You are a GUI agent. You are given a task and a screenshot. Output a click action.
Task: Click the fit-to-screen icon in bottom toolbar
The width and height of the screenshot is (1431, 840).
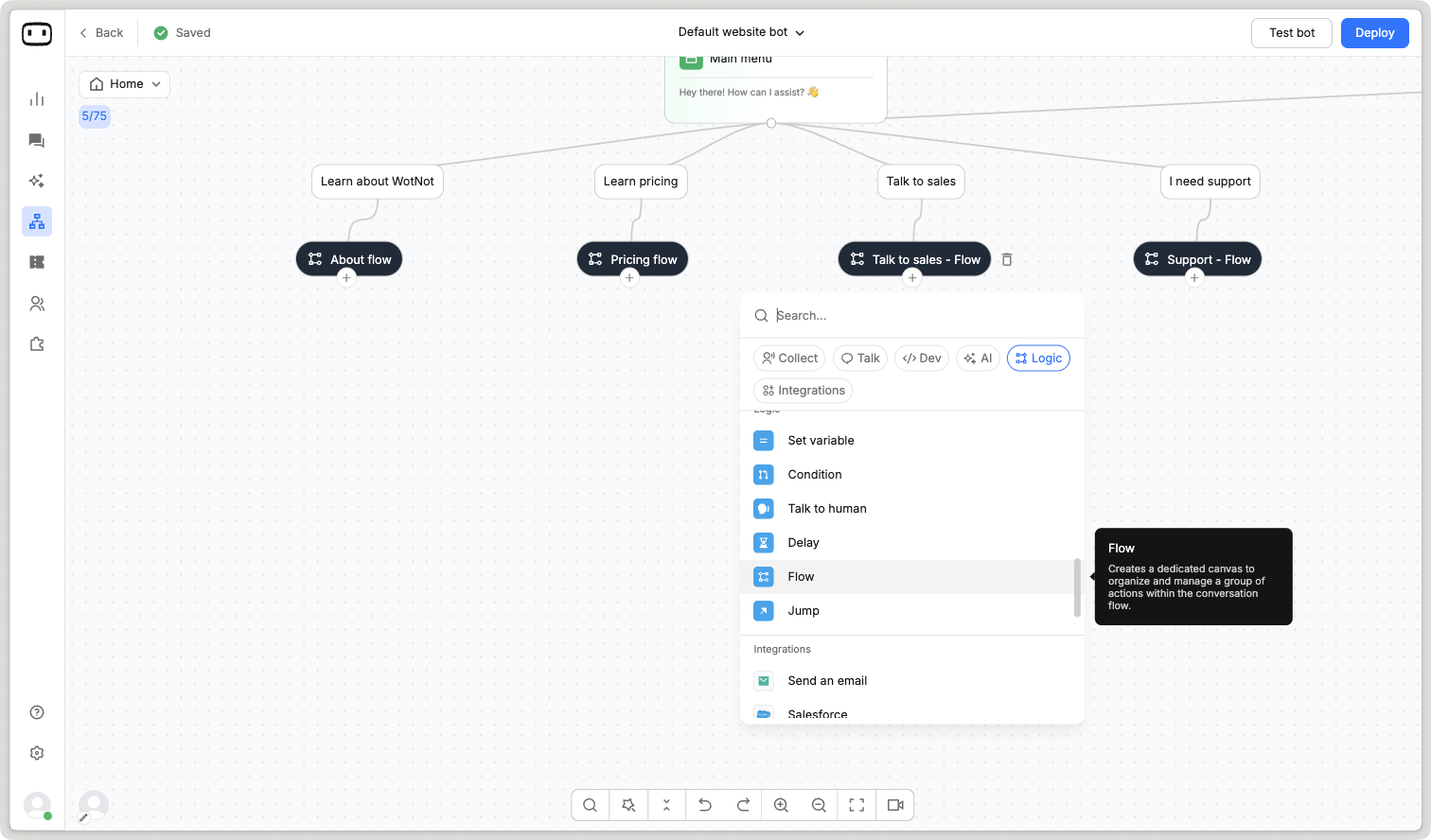pos(857,805)
